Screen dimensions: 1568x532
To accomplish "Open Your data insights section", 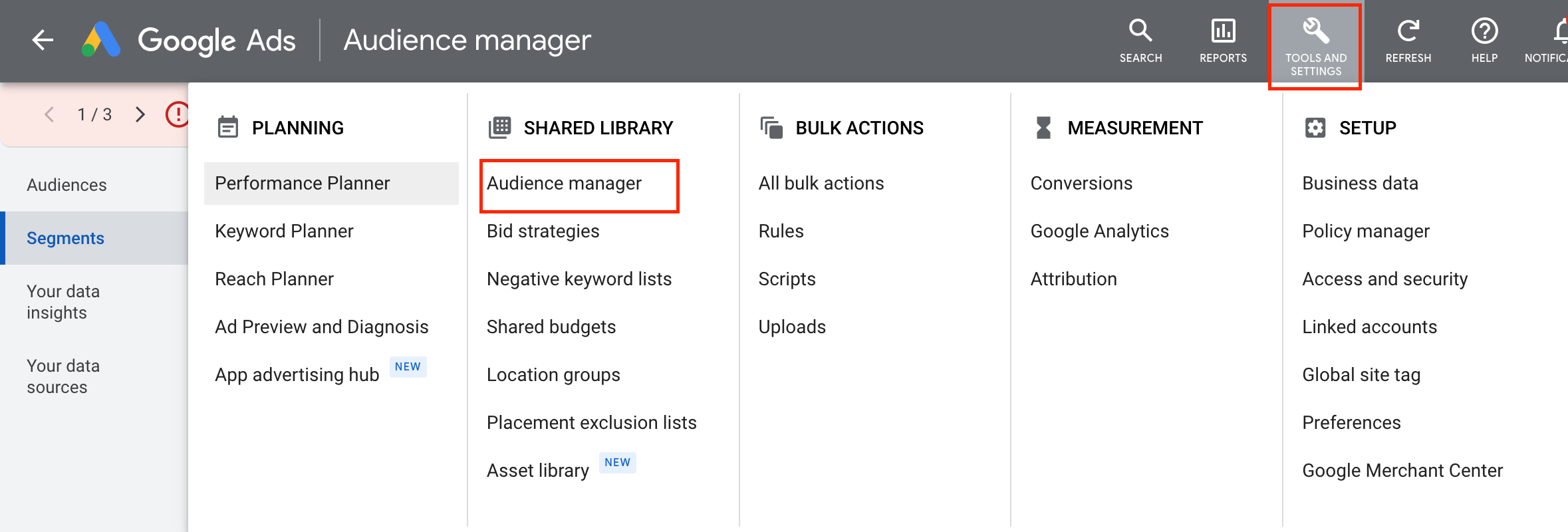I will [63, 302].
